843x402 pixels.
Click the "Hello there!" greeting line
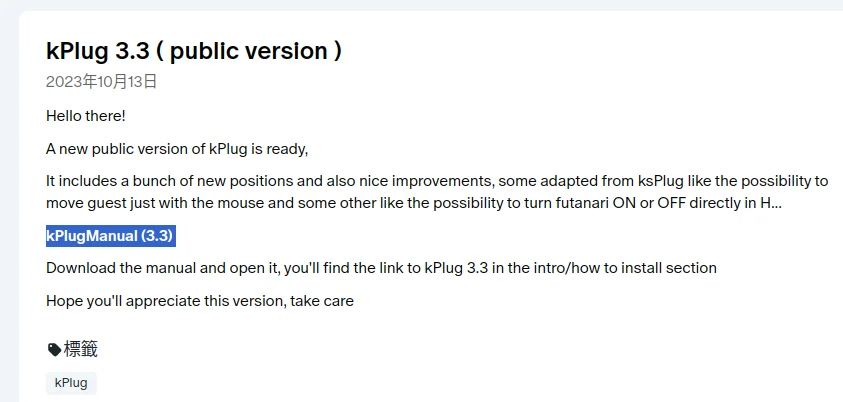[86, 116]
